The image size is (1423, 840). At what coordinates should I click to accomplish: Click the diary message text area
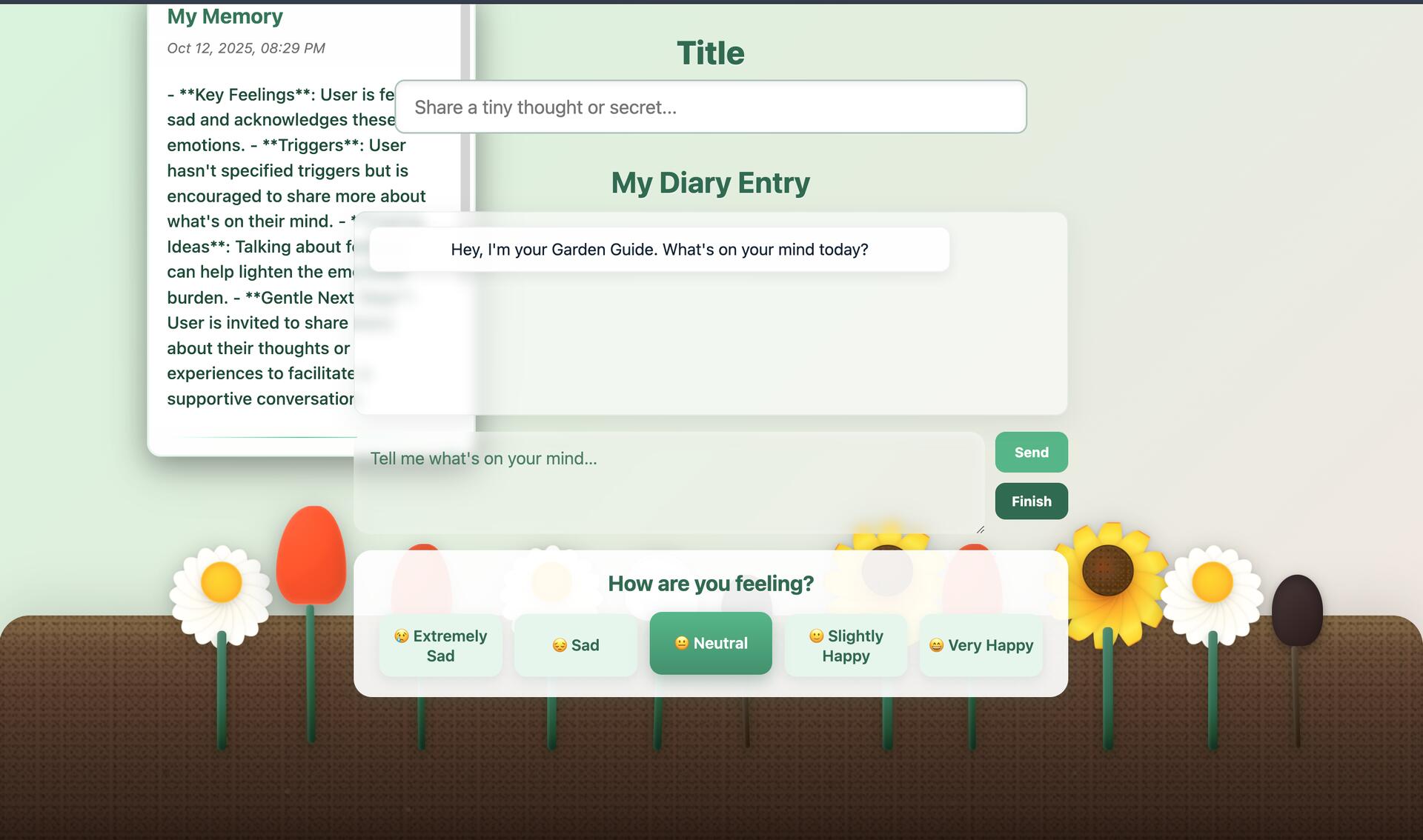pyautogui.click(x=667, y=481)
